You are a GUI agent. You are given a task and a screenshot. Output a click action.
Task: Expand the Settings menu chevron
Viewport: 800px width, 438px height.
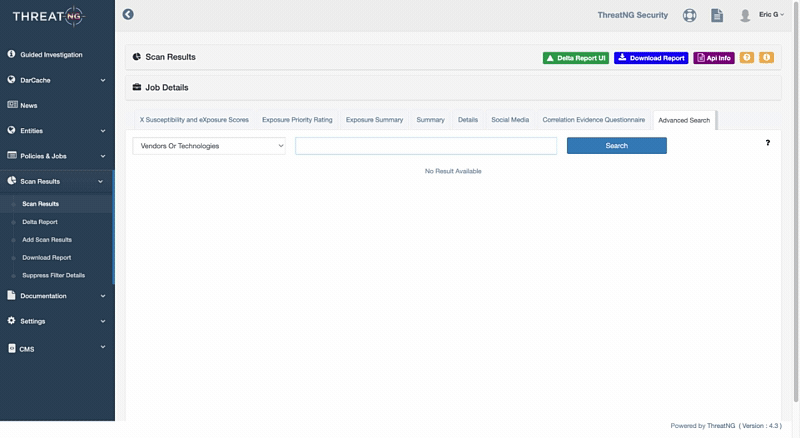point(103,321)
